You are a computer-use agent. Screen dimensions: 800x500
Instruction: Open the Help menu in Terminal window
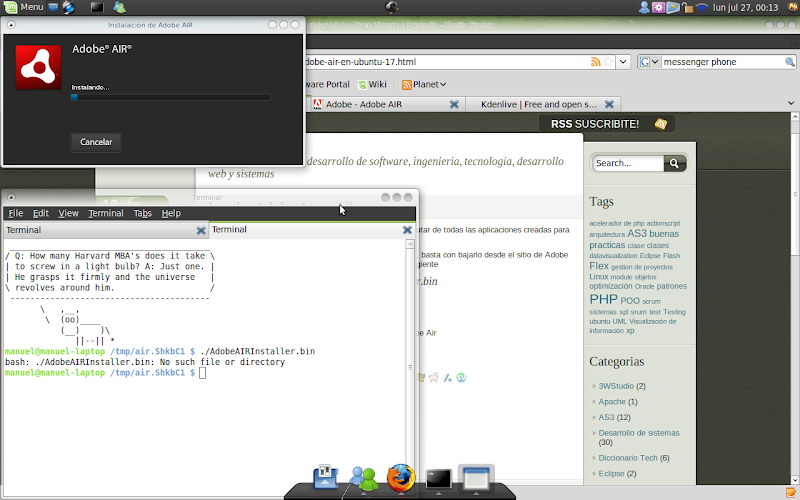pos(171,213)
